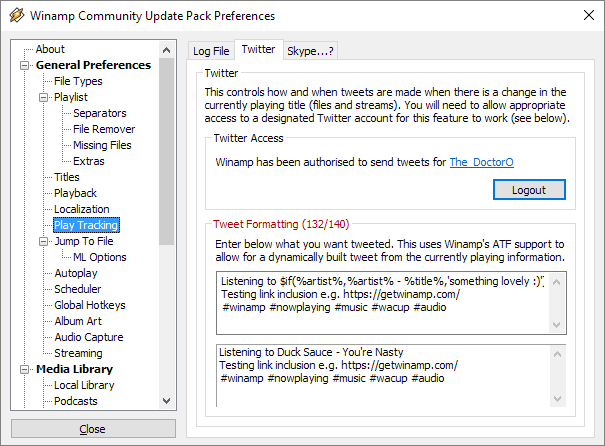Collapse the Playlist tree node

click(x=44, y=97)
